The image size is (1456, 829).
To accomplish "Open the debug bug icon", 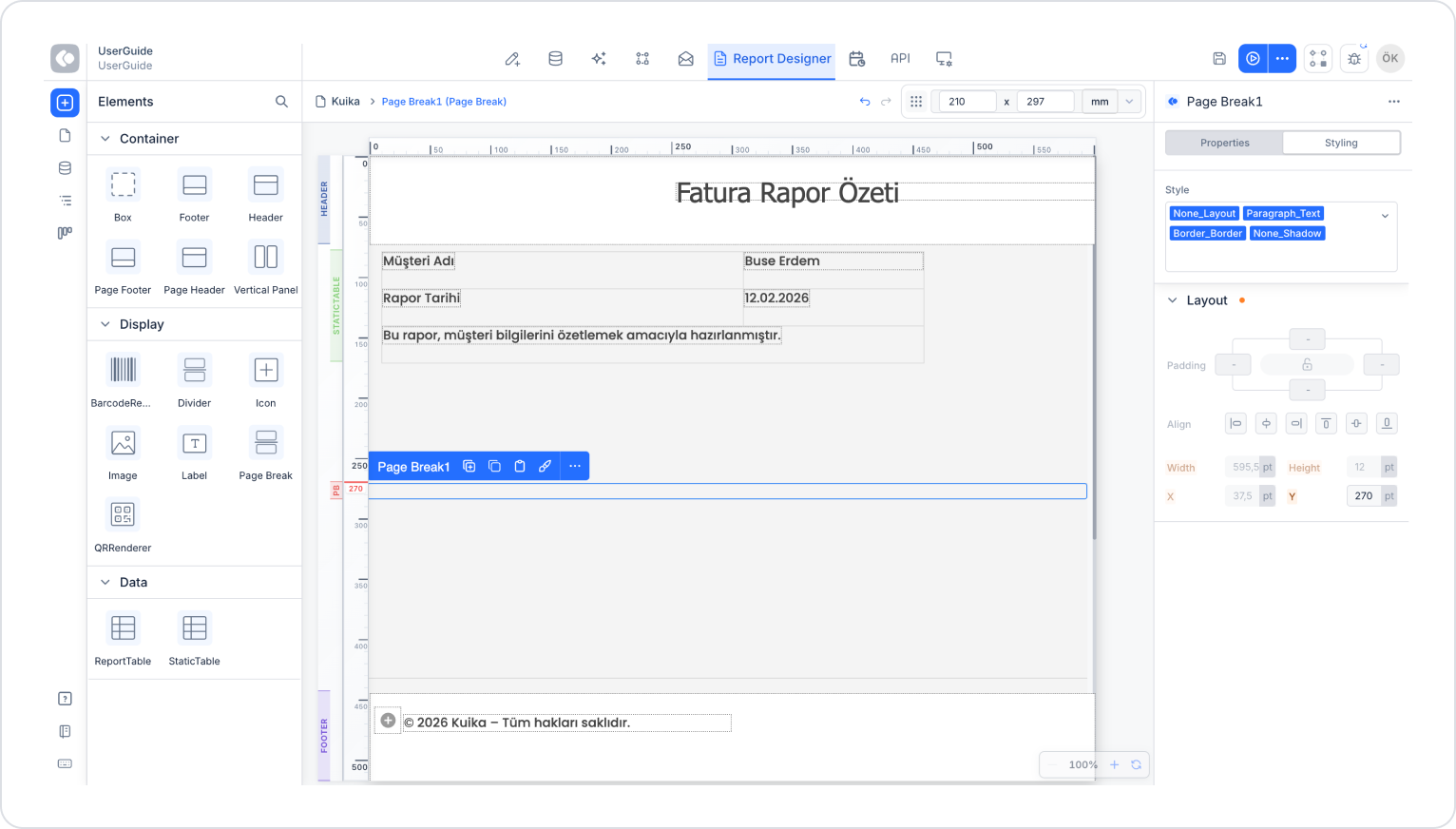I will pyautogui.click(x=1354, y=59).
